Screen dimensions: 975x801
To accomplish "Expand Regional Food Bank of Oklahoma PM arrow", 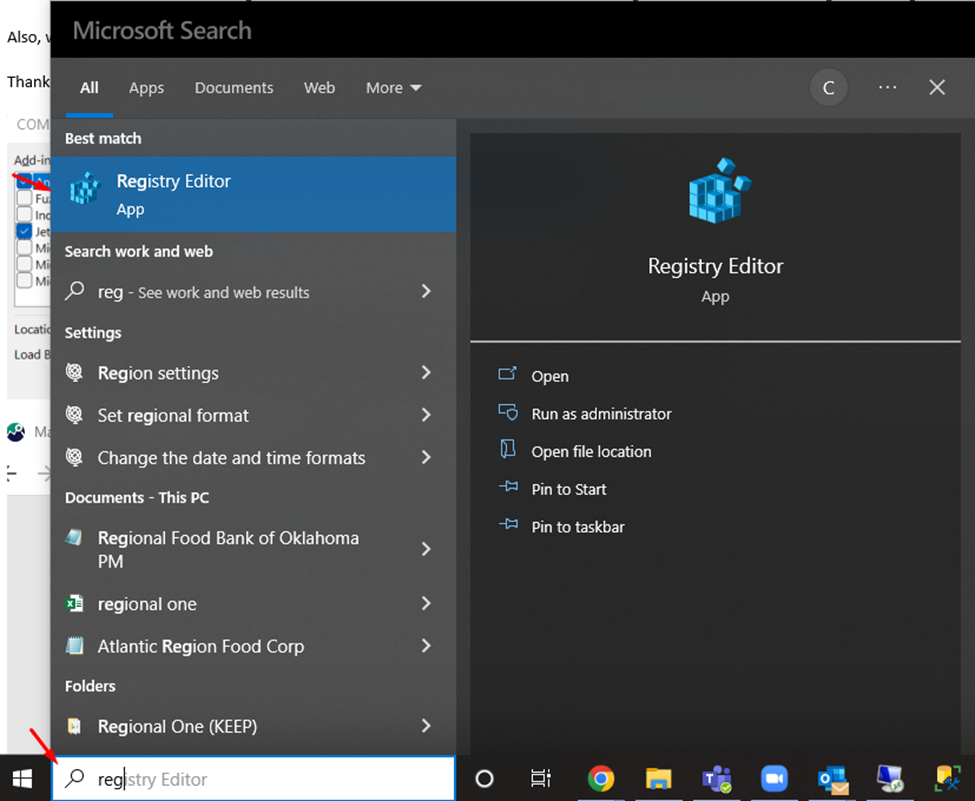I will point(426,549).
